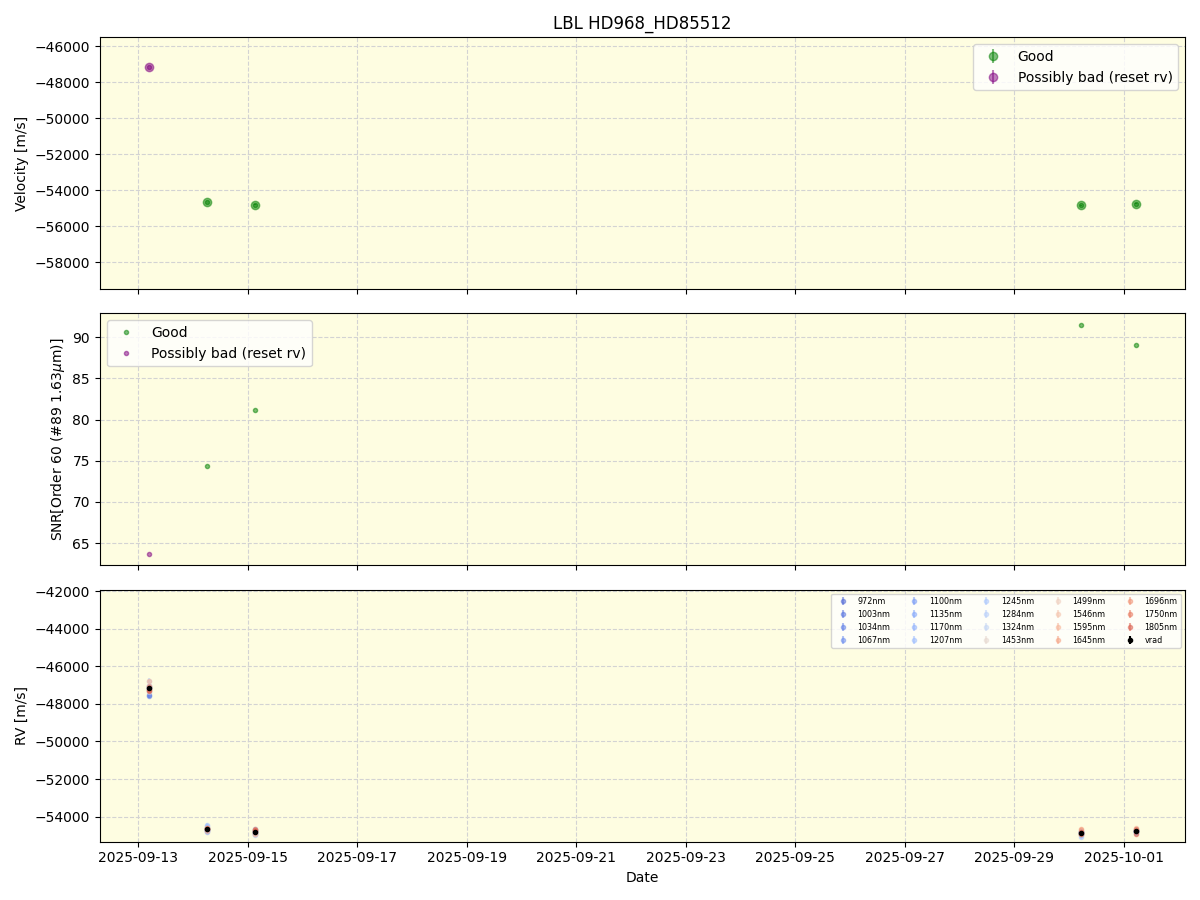
Task: Click the 'Date' x-axis label
Action: (642, 878)
